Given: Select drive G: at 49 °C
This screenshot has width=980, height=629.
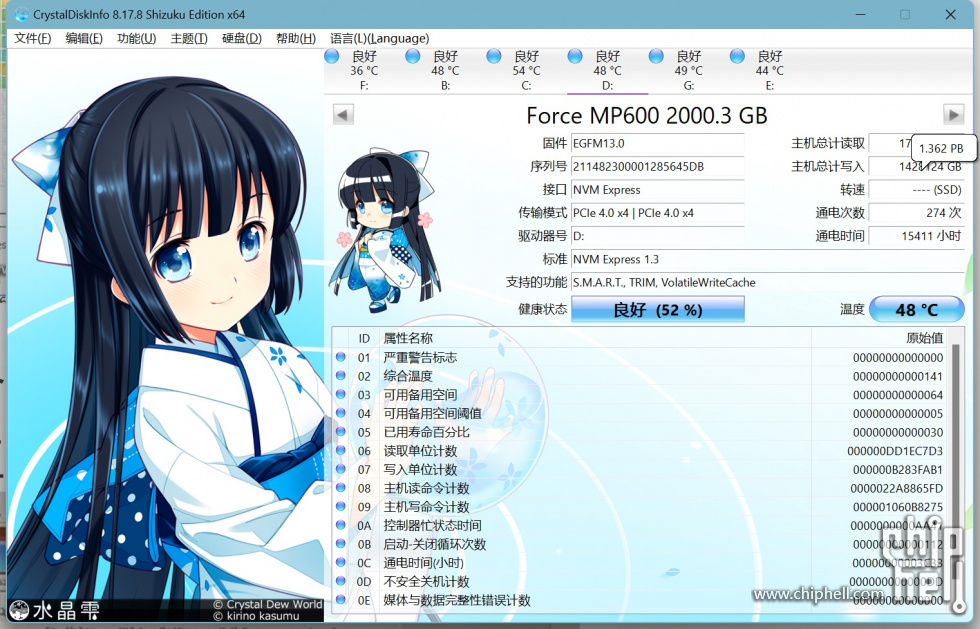Looking at the screenshot, I should click(x=689, y=71).
